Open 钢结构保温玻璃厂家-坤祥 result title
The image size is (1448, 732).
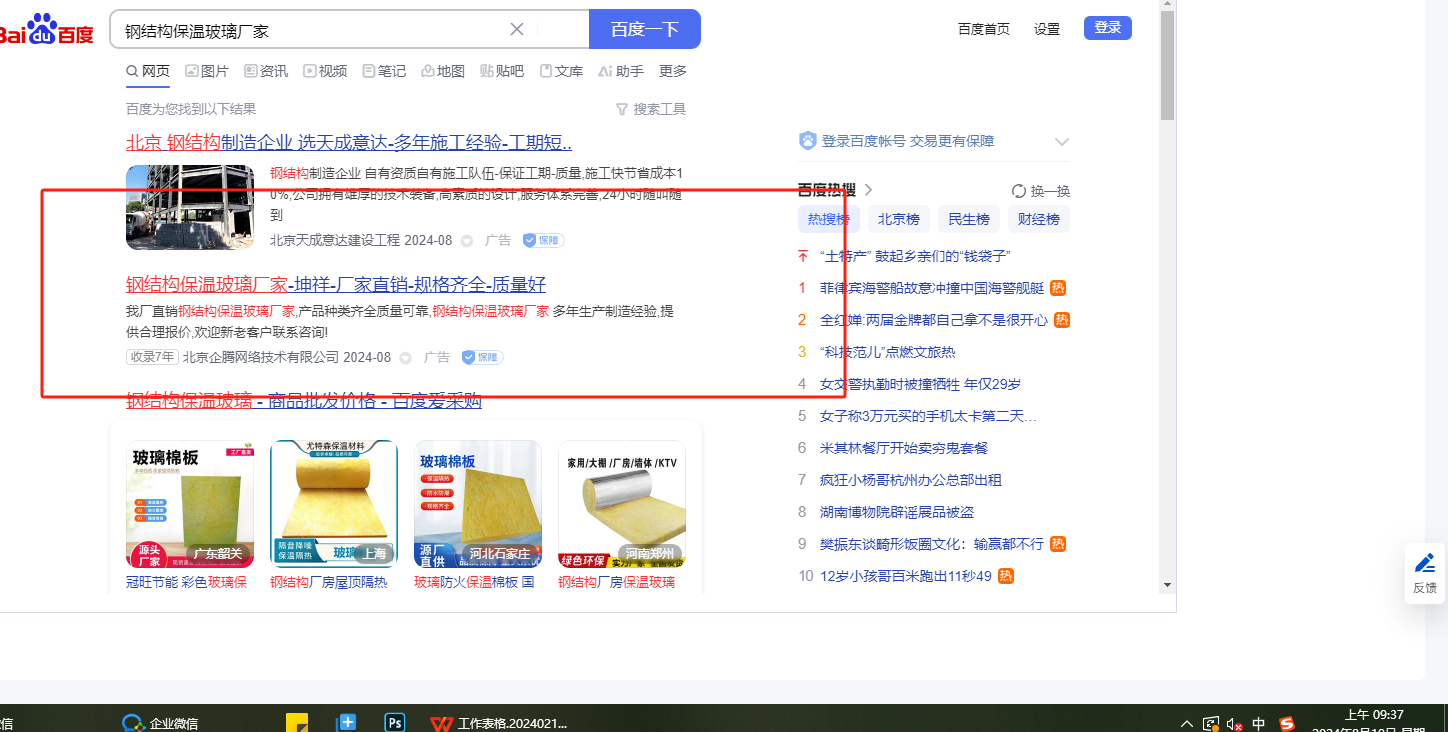click(x=336, y=284)
